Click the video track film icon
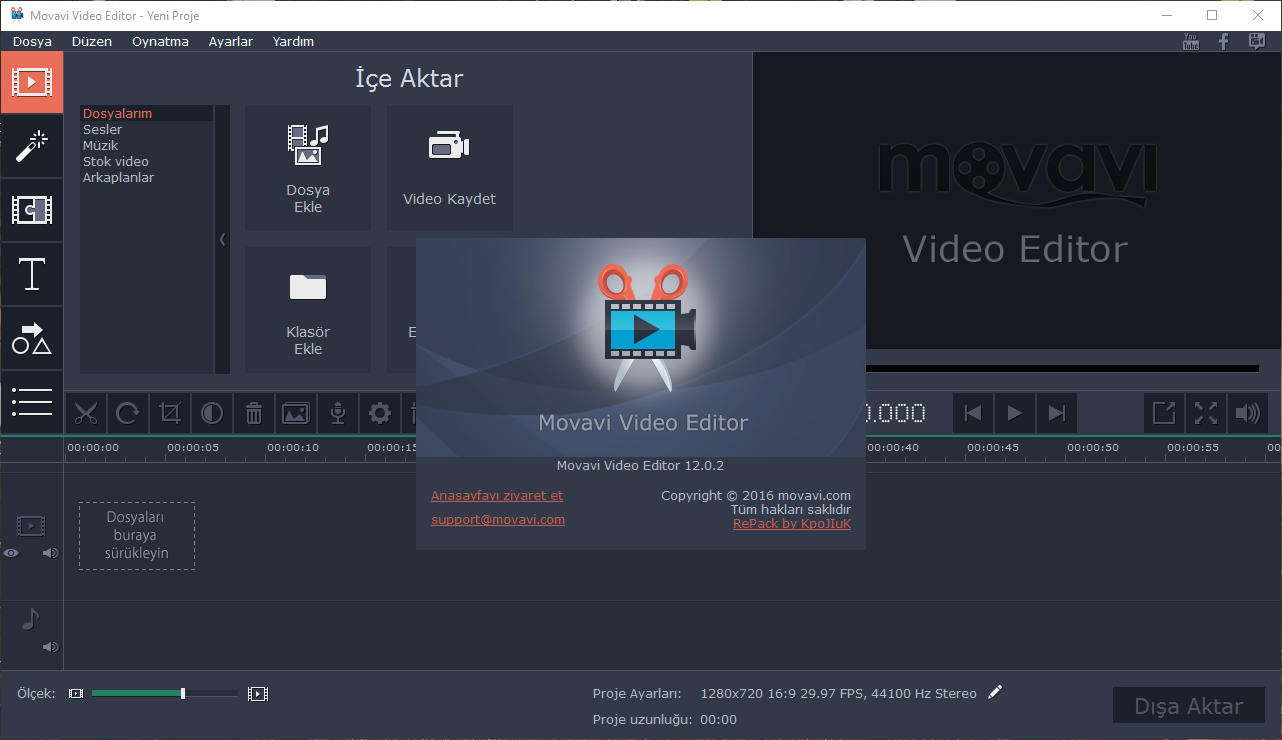 pos(31,525)
